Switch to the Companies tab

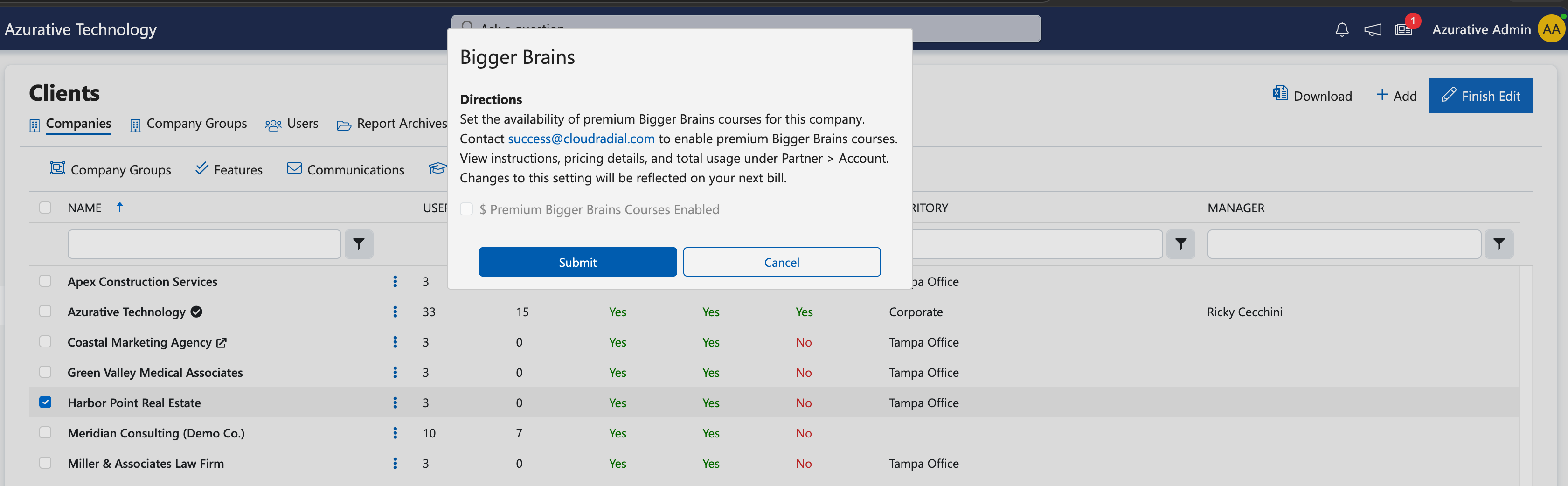coord(70,124)
